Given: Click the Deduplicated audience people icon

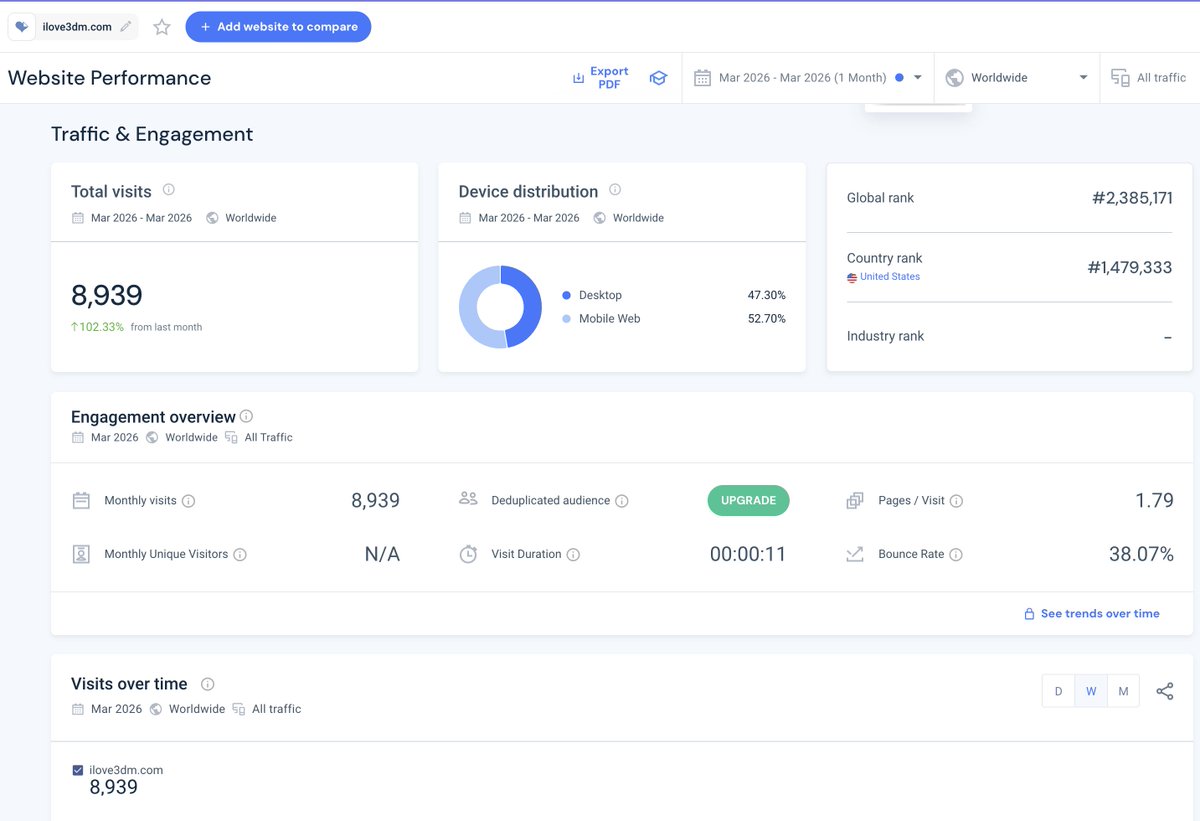Looking at the screenshot, I should tap(468, 499).
